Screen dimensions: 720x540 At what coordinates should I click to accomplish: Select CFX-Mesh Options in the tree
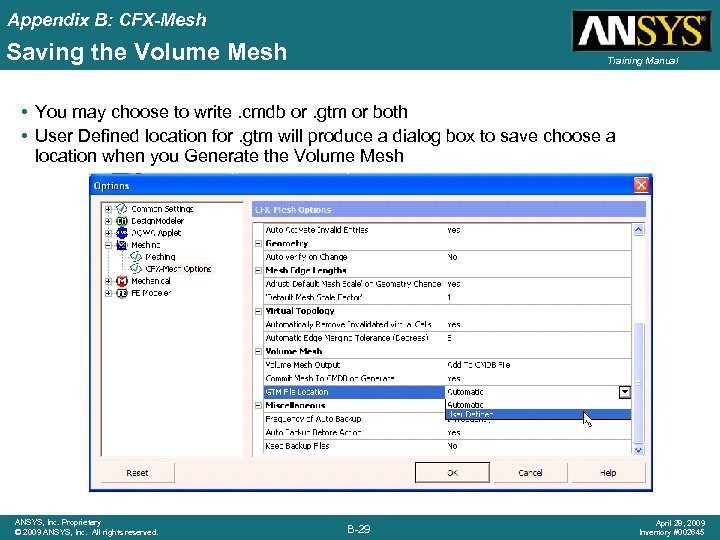pos(178,269)
